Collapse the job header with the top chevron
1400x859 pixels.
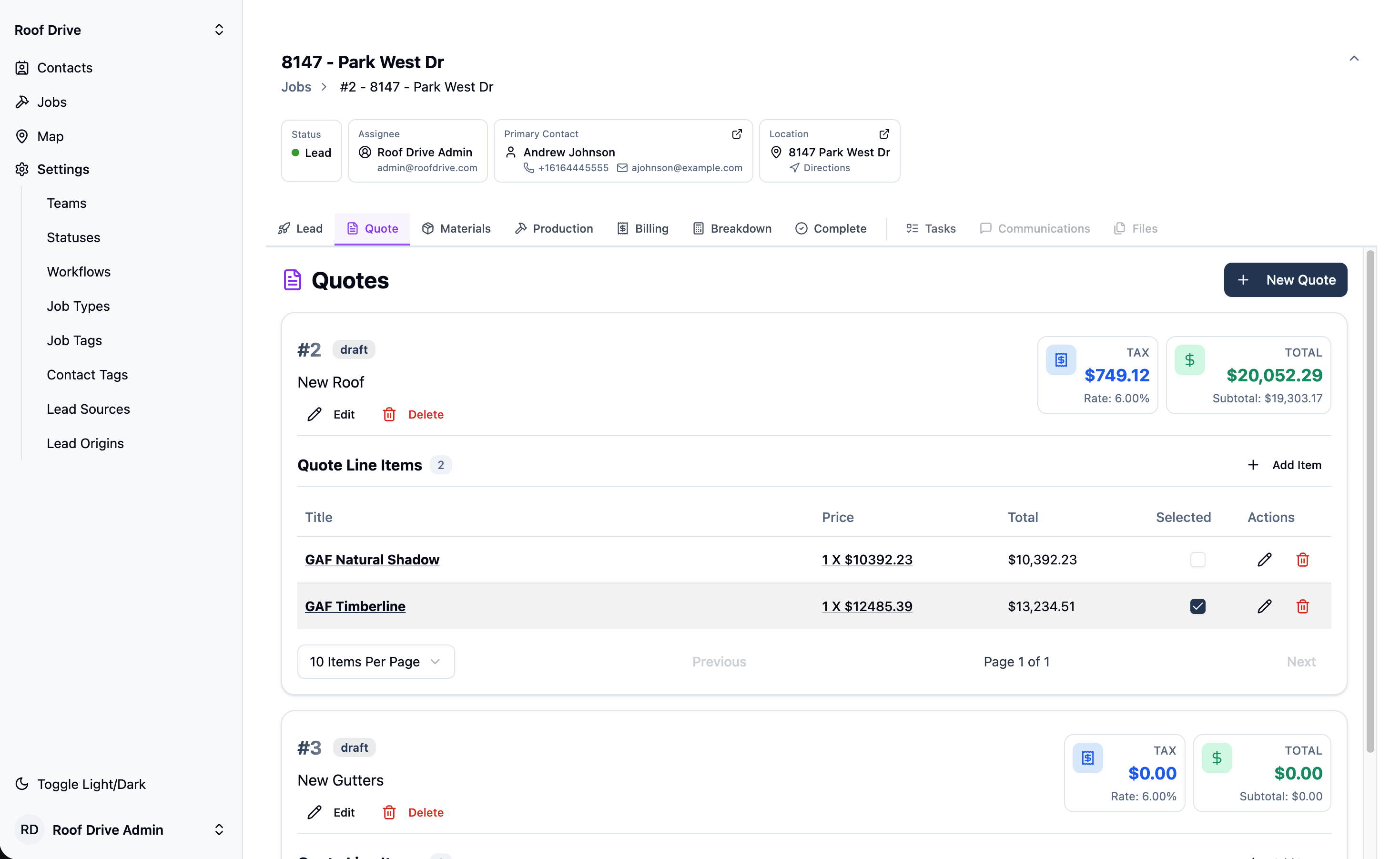pos(1354,58)
